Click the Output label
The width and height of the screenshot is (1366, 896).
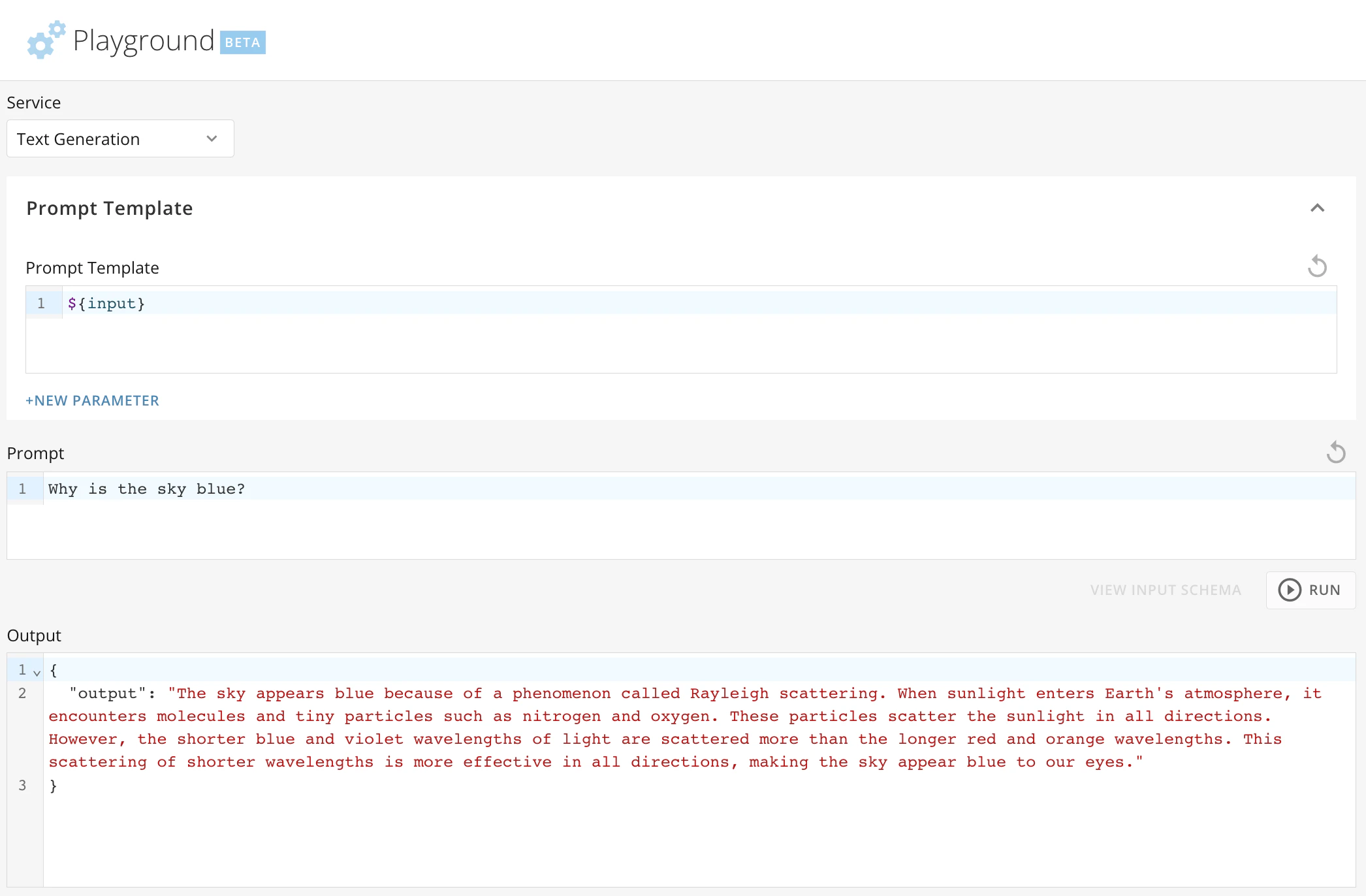(x=34, y=635)
